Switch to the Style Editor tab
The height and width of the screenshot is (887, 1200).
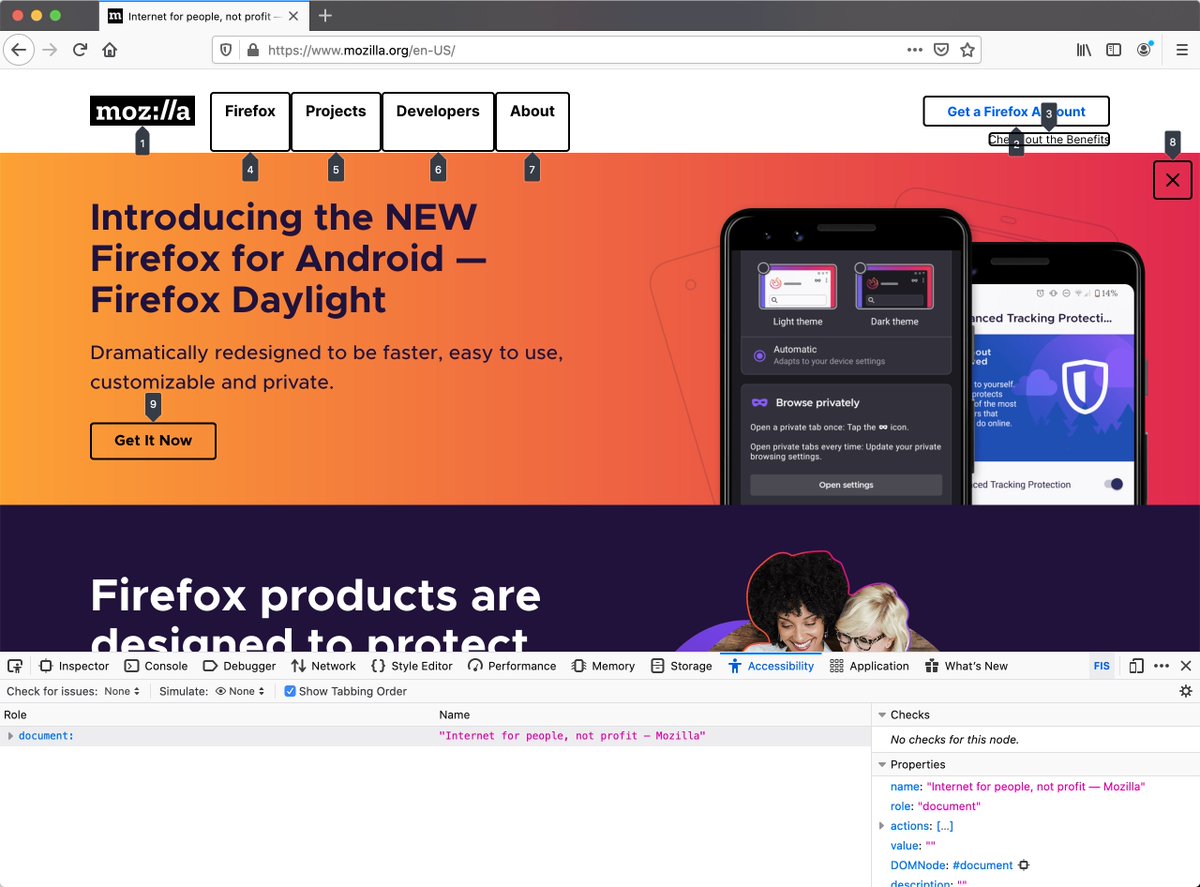412,666
